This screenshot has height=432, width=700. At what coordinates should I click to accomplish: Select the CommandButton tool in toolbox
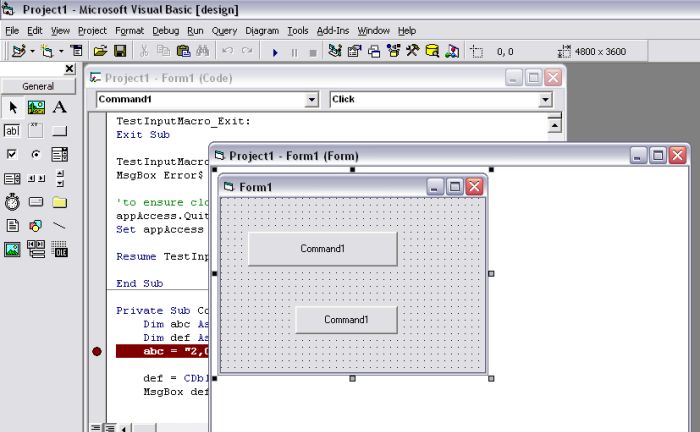pyautogui.click(x=59, y=131)
